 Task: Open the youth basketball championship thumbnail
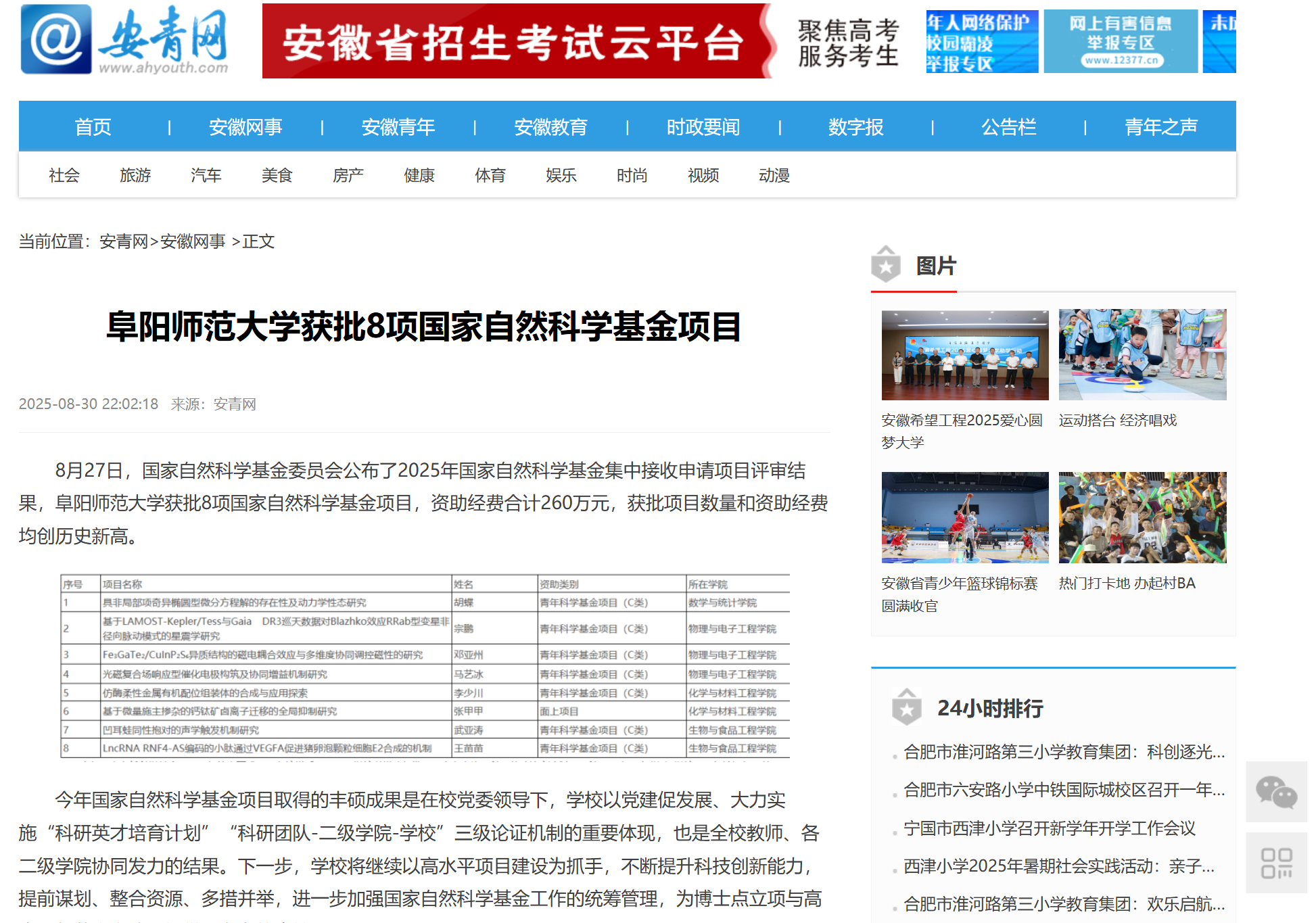pyautogui.click(x=964, y=517)
